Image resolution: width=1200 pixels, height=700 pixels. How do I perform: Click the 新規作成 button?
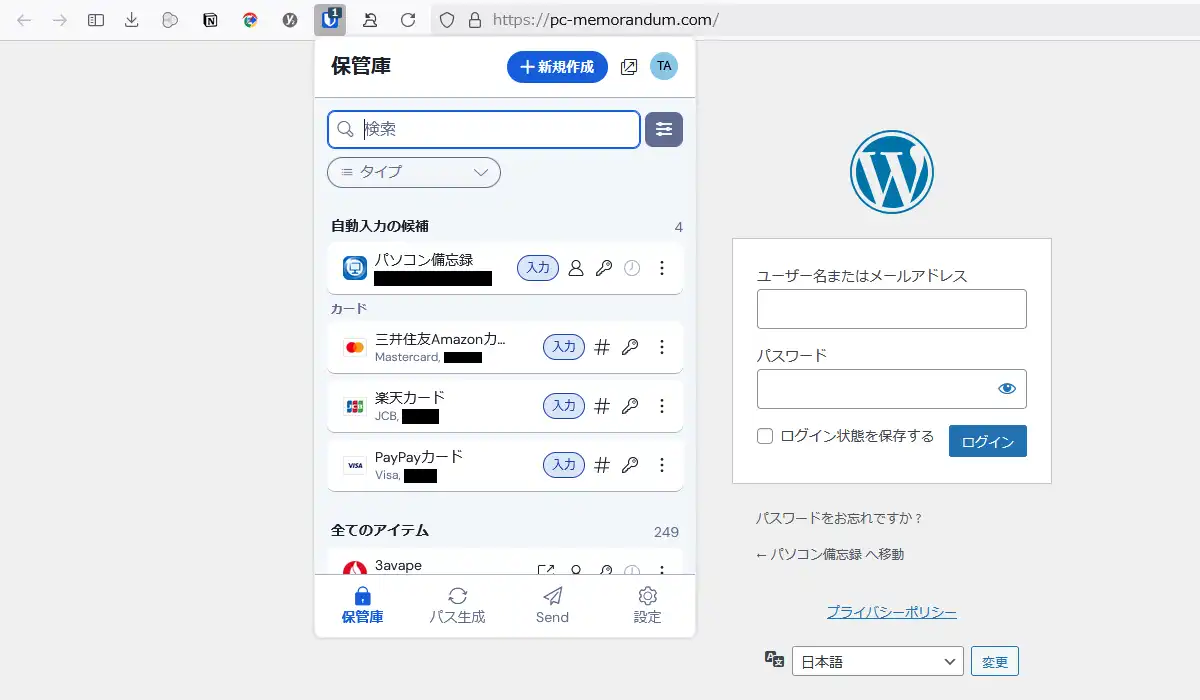(x=557, y=67)
